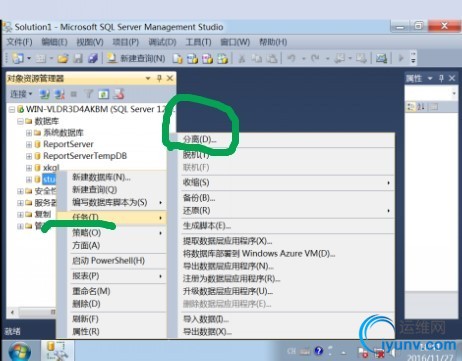The image size is (462, 361).
Task: Open the 工具(T) menu
Action: tap(199, 42)
